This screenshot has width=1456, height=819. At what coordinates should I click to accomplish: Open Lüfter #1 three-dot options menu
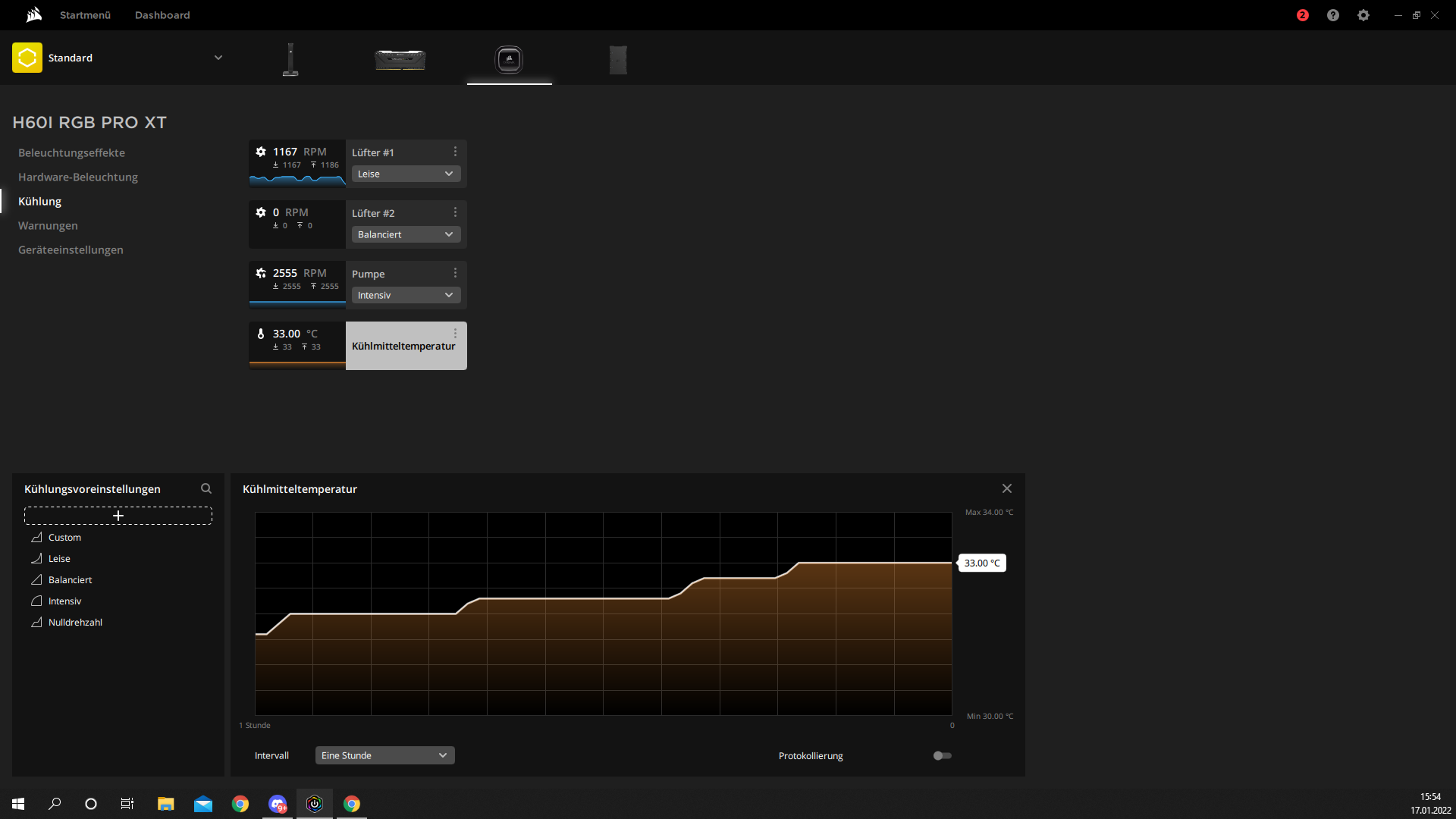pos(455,152)
